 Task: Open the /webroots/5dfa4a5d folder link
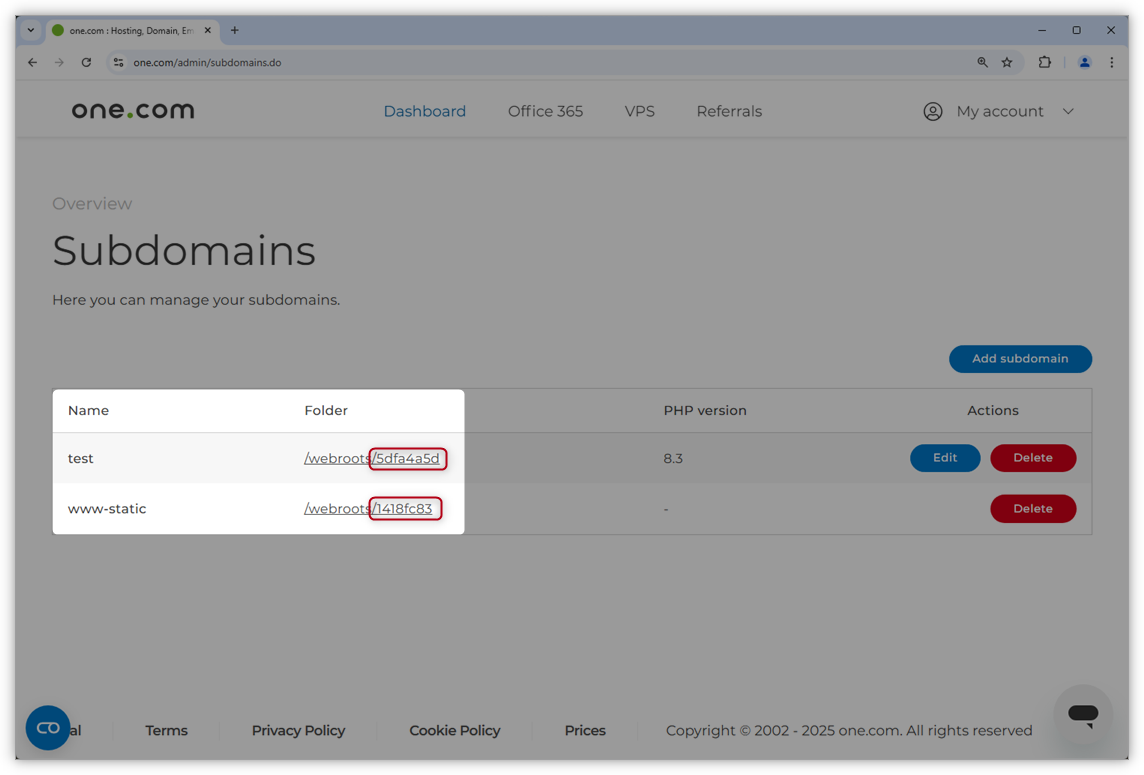click(x=372, y=459)
